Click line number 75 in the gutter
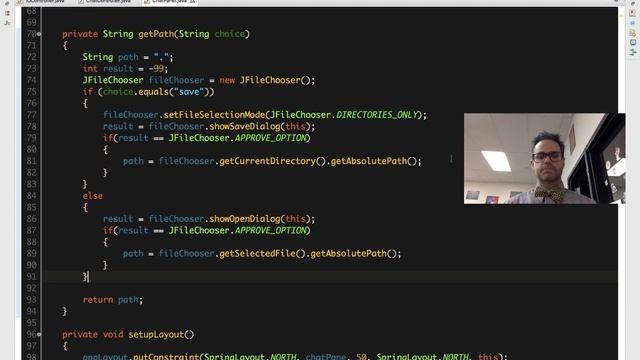 click(31, 92)
